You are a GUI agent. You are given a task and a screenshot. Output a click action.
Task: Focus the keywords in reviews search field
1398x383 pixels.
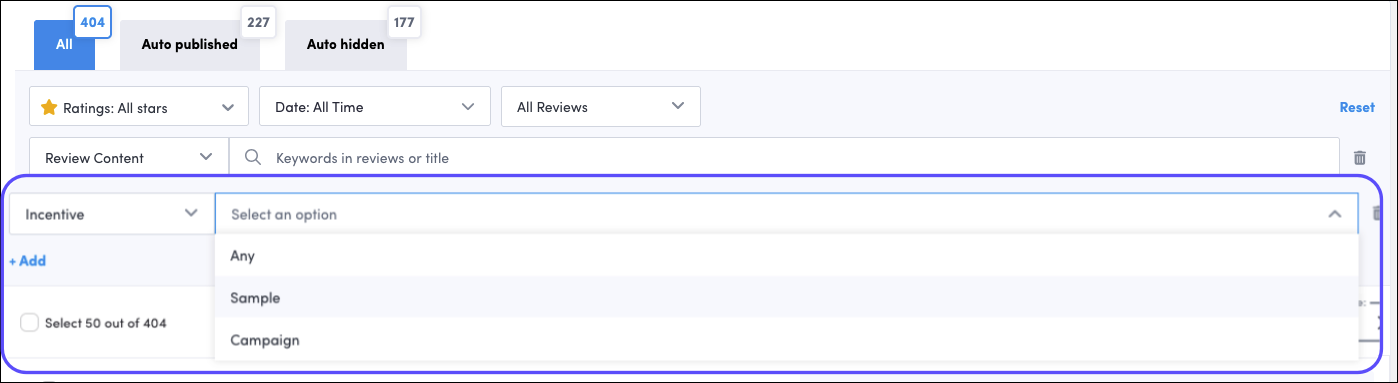[x=785, y=158]
